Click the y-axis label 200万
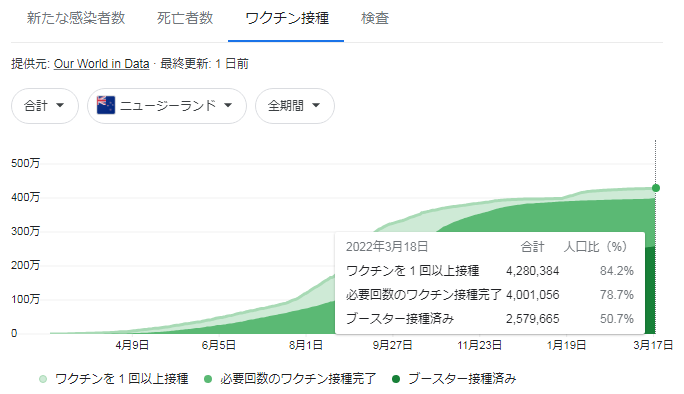 point(25,265)
